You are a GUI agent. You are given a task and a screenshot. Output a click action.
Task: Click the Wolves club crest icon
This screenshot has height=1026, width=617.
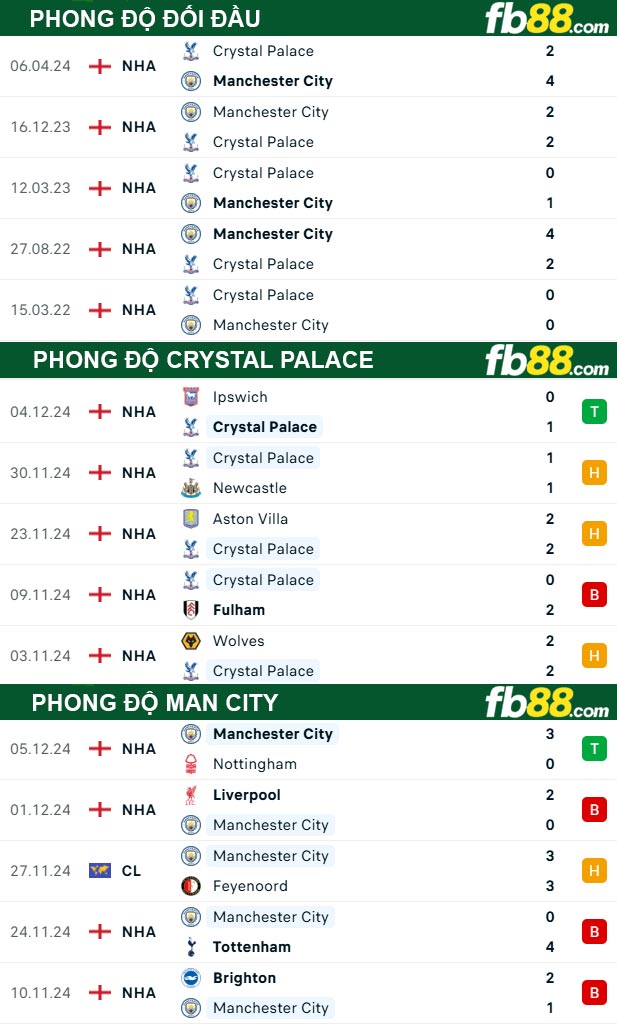(190, 641)
